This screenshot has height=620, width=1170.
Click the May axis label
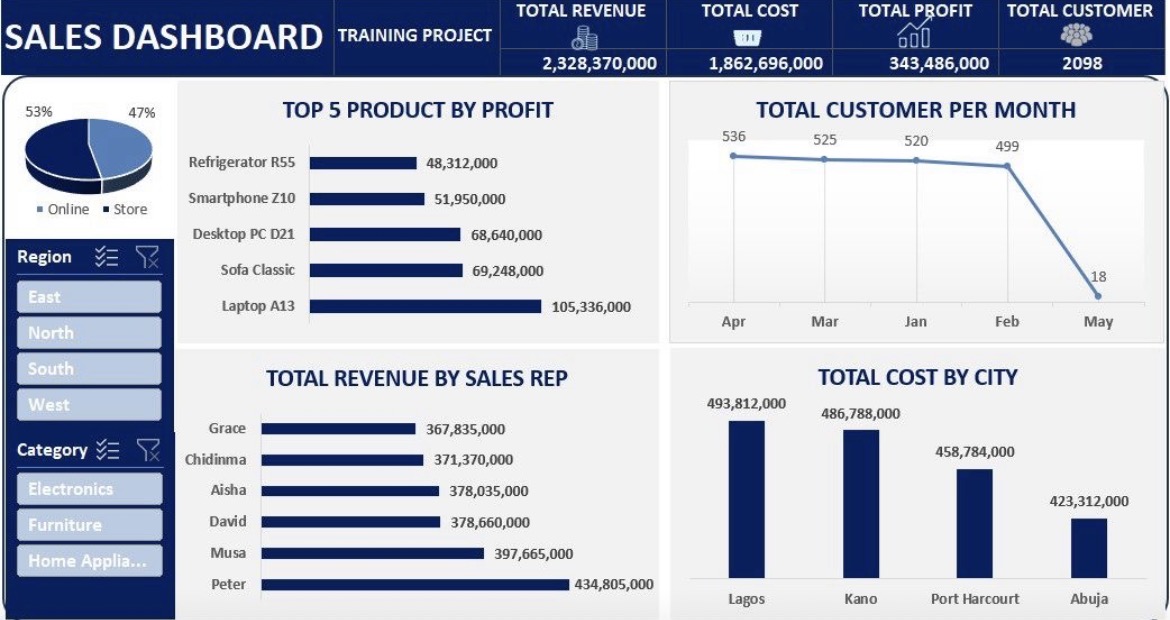(1098, 322)
